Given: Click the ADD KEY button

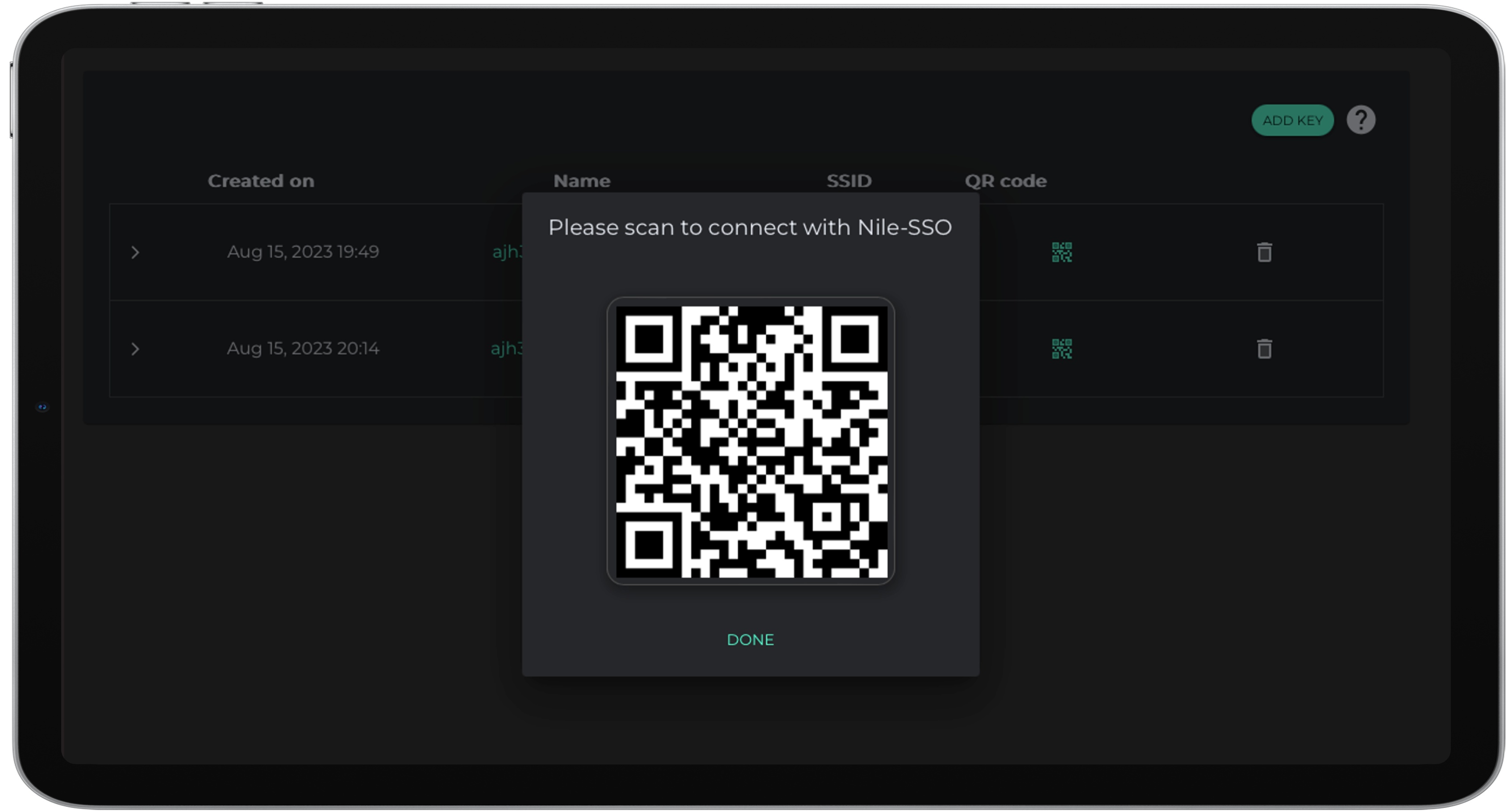Looking at the screenshot, I should (1292, 121).
